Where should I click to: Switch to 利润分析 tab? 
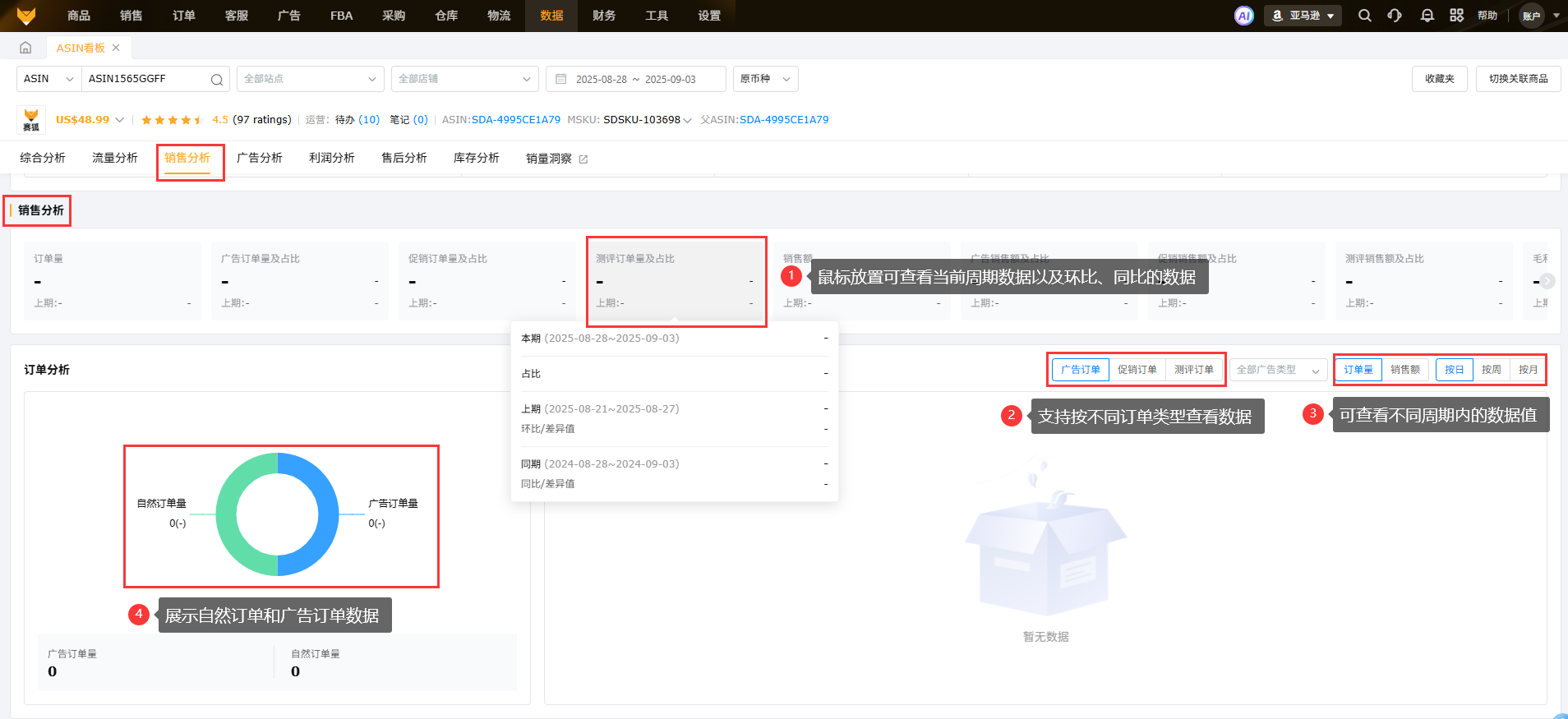(x=332, y=158)
